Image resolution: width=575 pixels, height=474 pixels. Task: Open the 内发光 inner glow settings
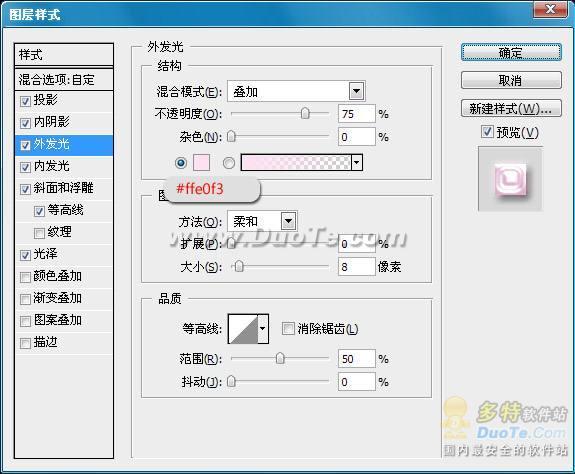(x=51, y=166)
